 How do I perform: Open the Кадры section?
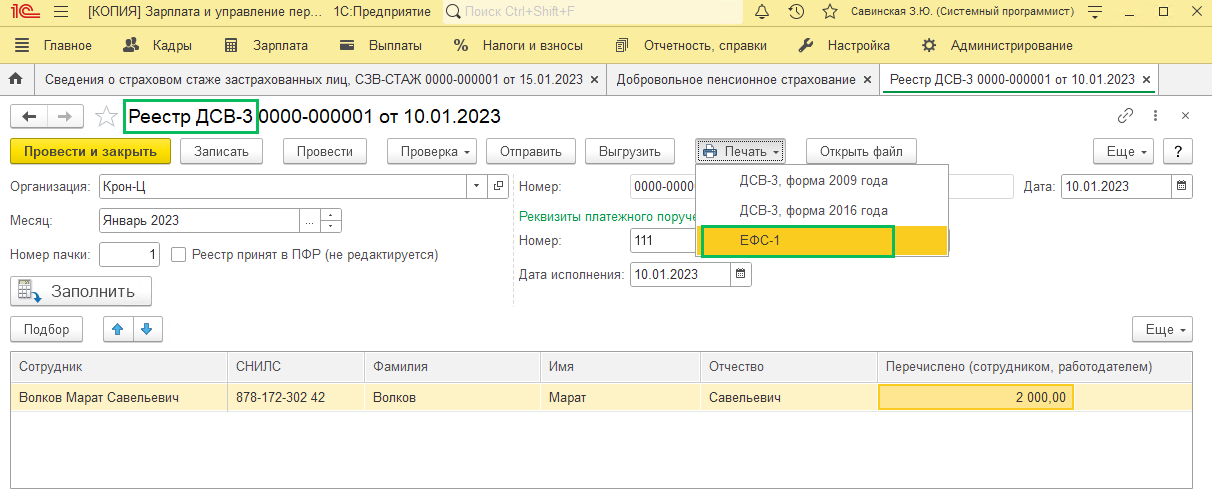[x=158, y=45]
